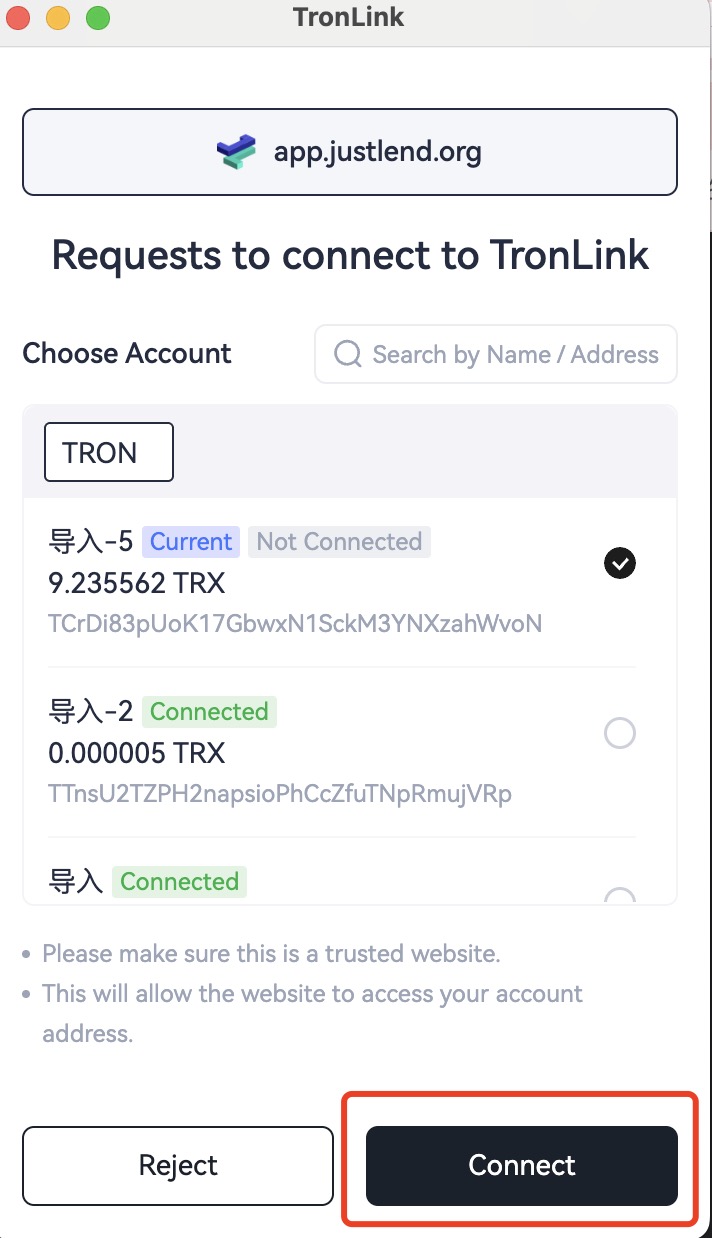
Task: Maximize the TronLink window
Action: click(x=97, y=17)
